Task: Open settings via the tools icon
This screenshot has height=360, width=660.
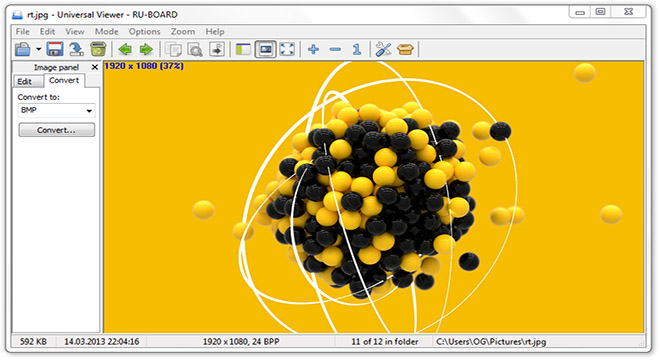Action: [383, 49]
